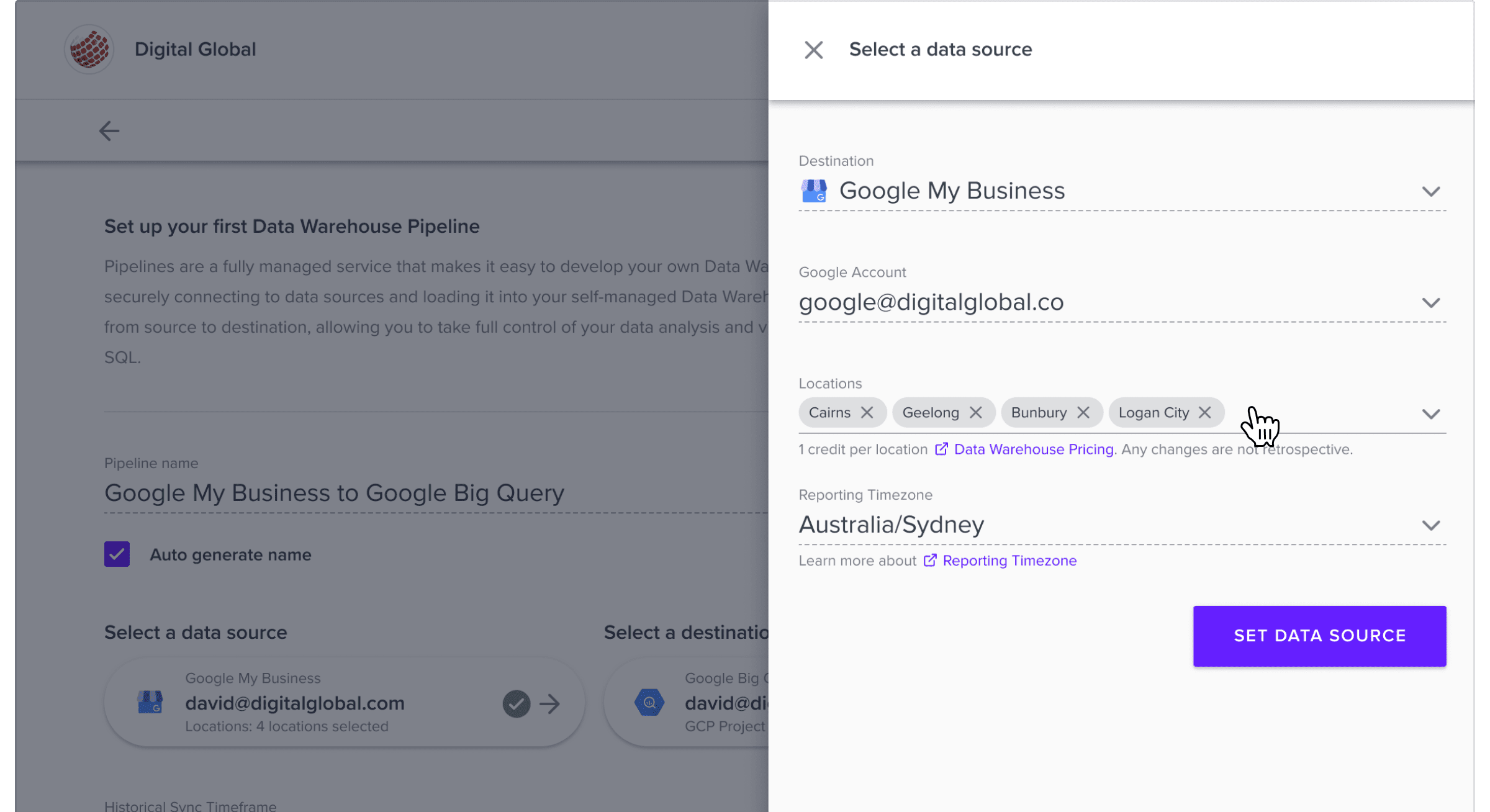Viewport: 1490px width, 812px height.
Task: Expand the Reporting Timezone dropdown chevron
Action: [x=1431, y=525]
